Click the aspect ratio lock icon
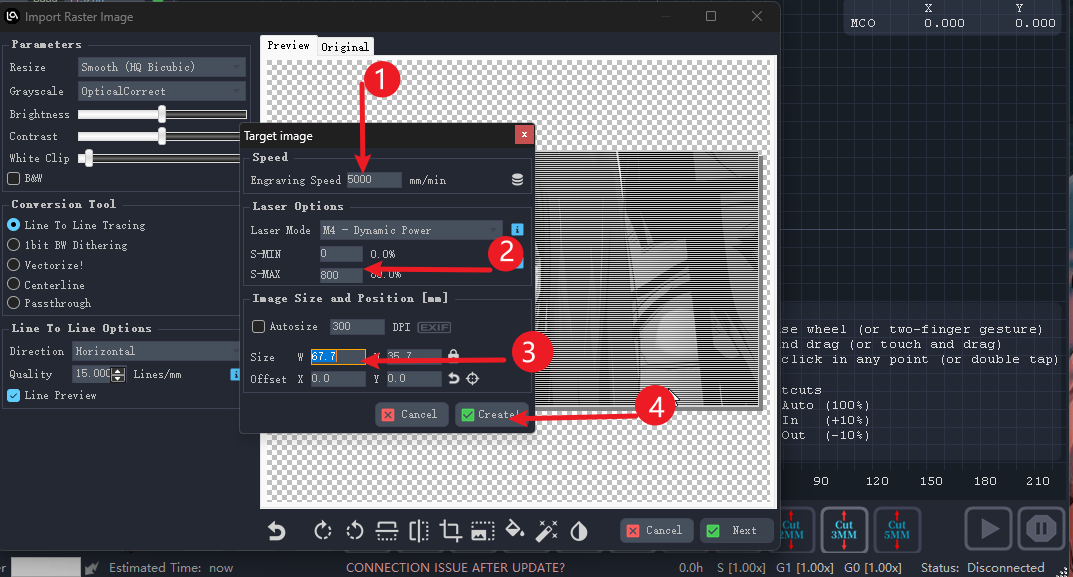 [453, 355]
